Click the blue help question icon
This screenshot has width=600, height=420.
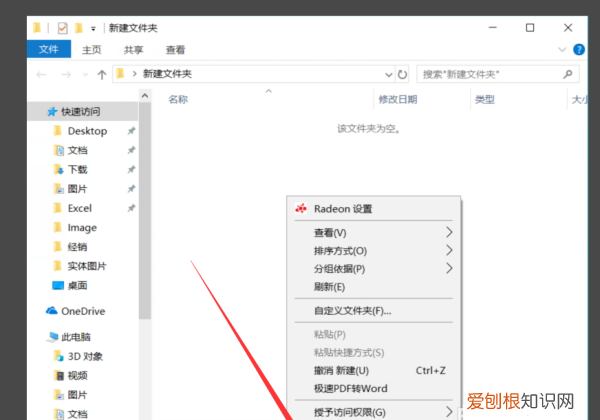coord(579,49)
